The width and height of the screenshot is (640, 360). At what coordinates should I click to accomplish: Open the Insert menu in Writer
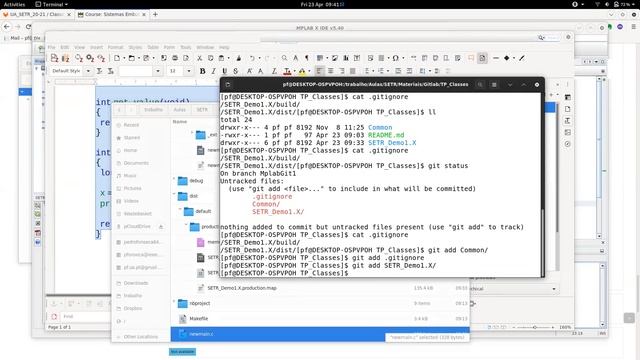click(x=96, y=47)
